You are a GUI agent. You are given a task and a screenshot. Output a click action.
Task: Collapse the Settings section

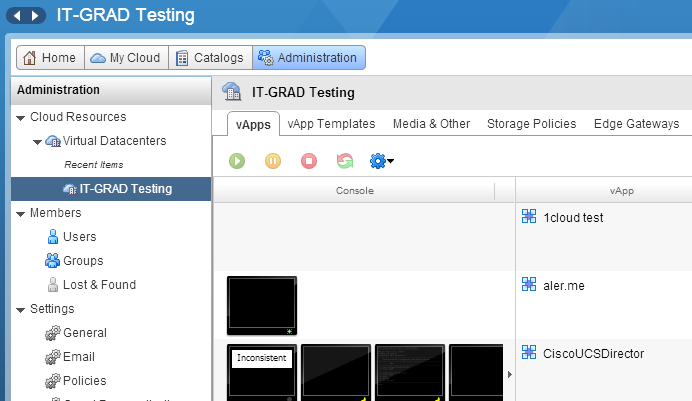tap(20, 310)
